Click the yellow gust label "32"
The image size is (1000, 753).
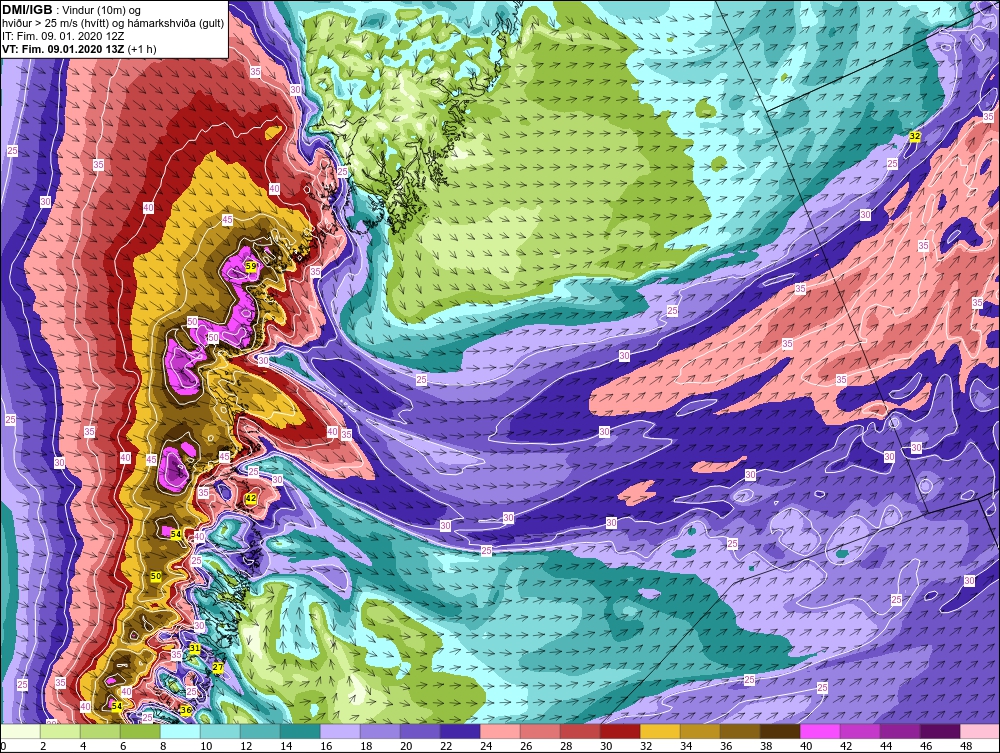coord(915,136)
